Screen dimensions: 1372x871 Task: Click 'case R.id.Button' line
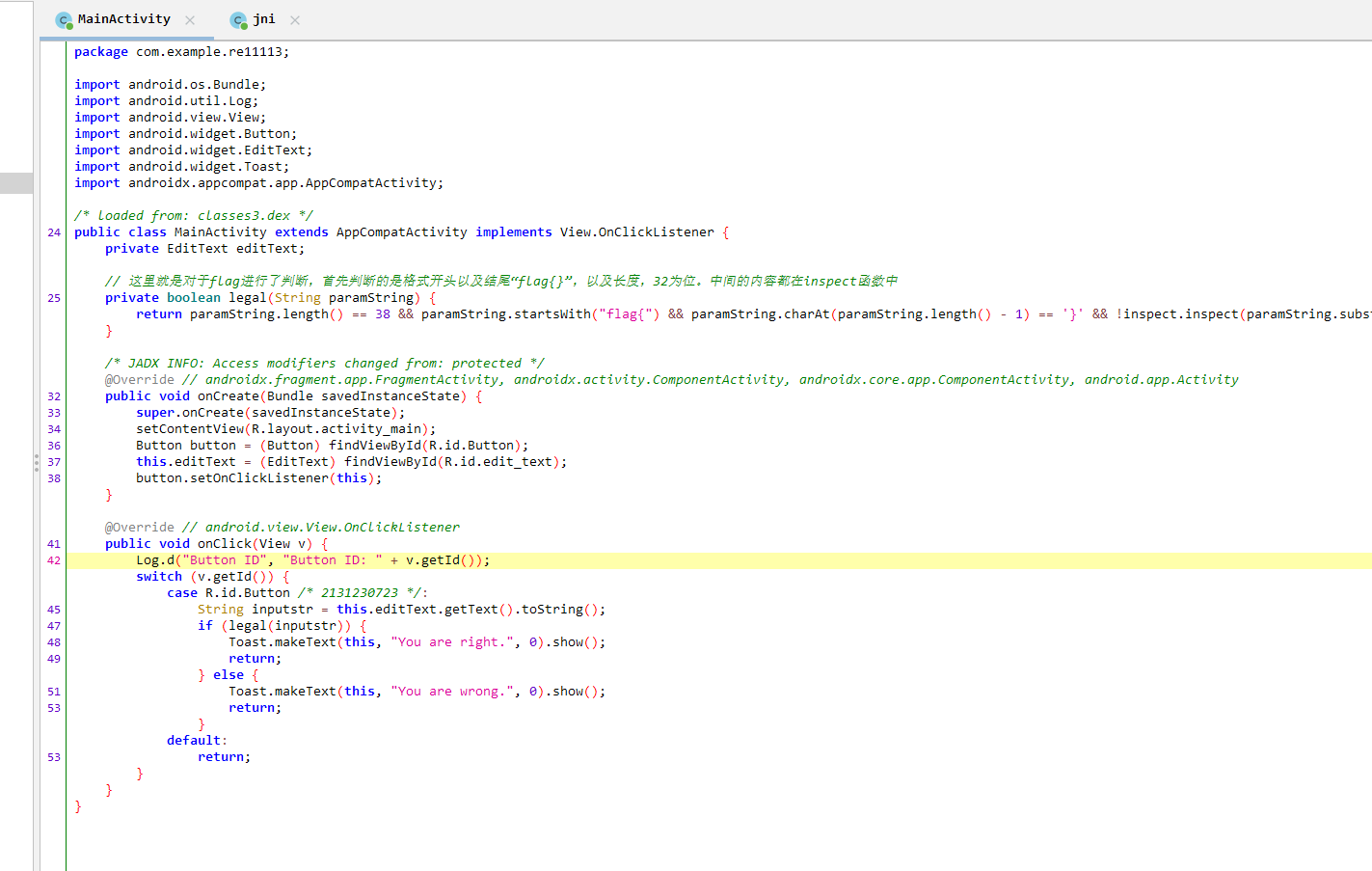click(x=297, y=593)
